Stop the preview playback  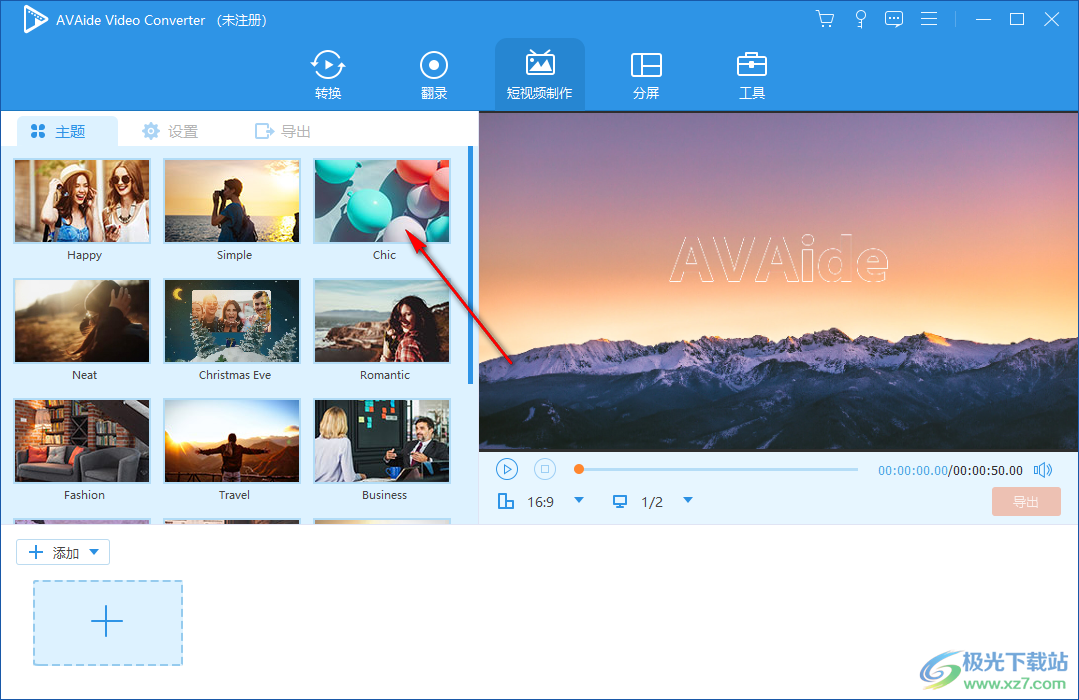544,469
